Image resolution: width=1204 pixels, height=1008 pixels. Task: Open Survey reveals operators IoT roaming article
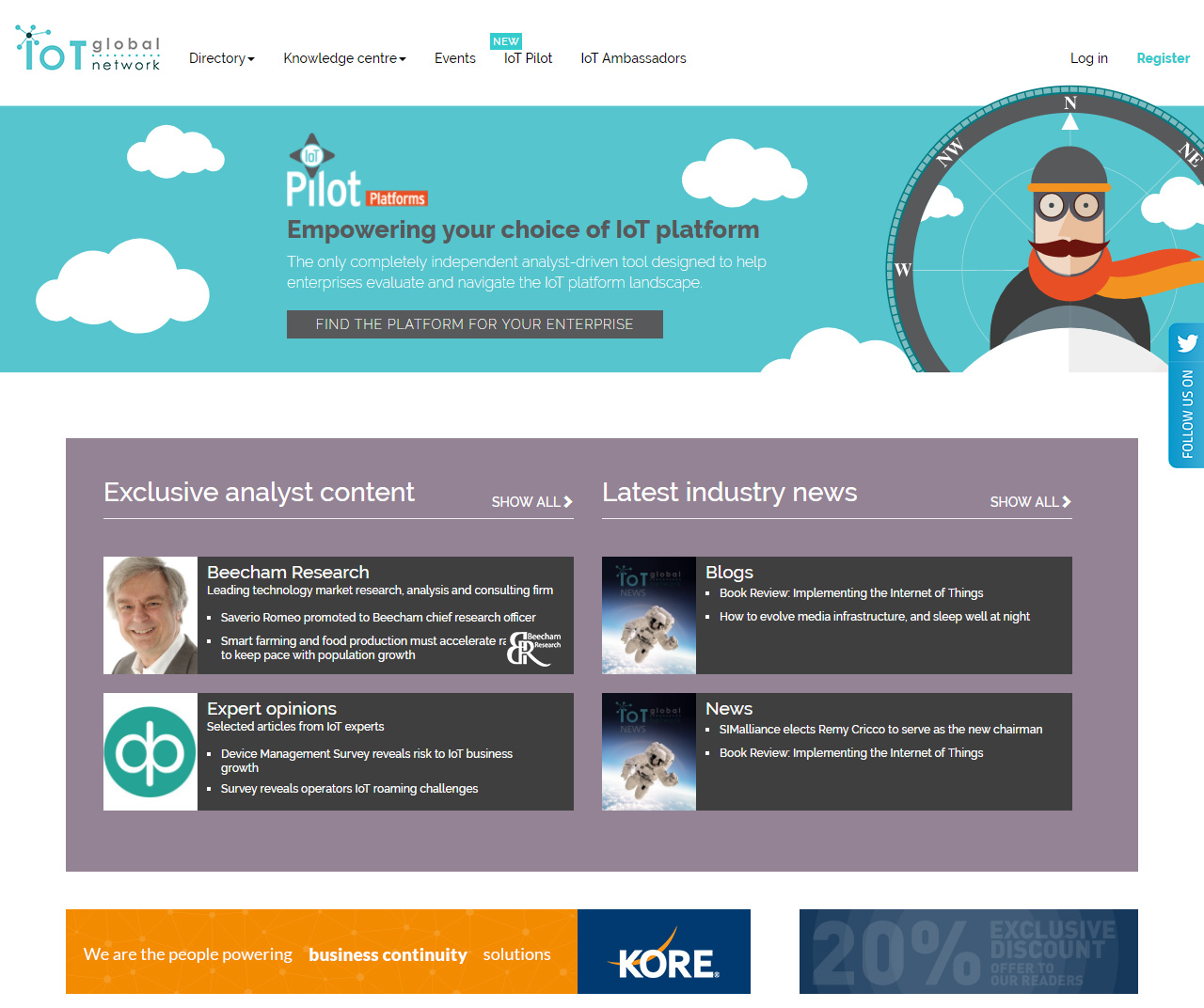coord(349,789)
